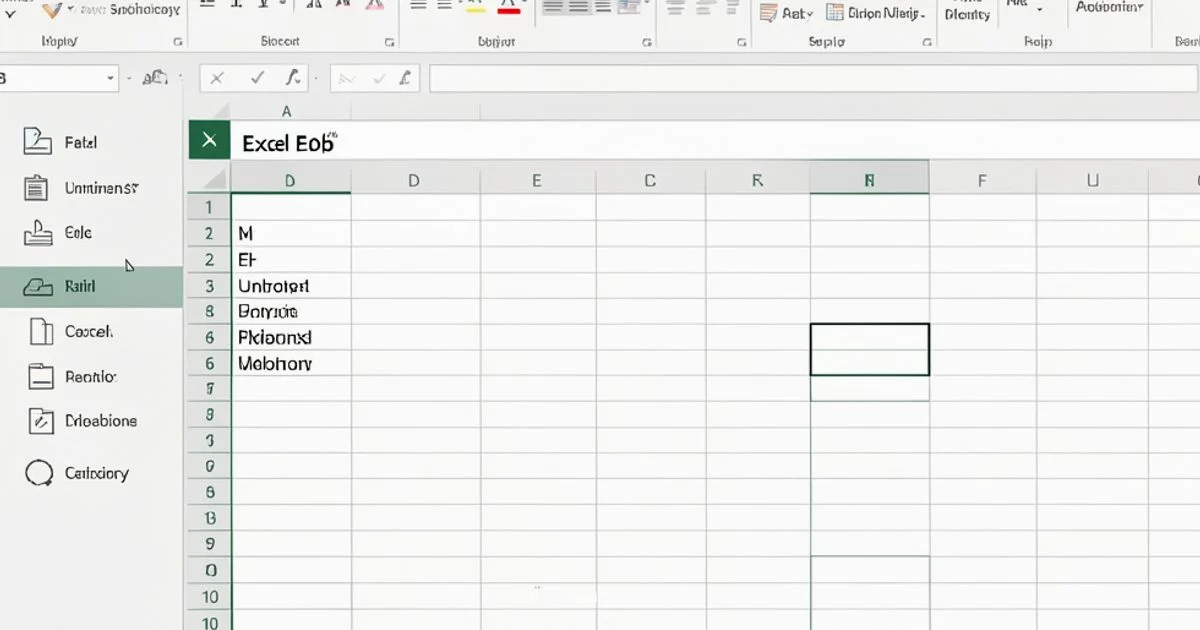Click the green Excel logo beside the workbook title
This screenshot has width=1200, height=630.
(x=208, y=140)
